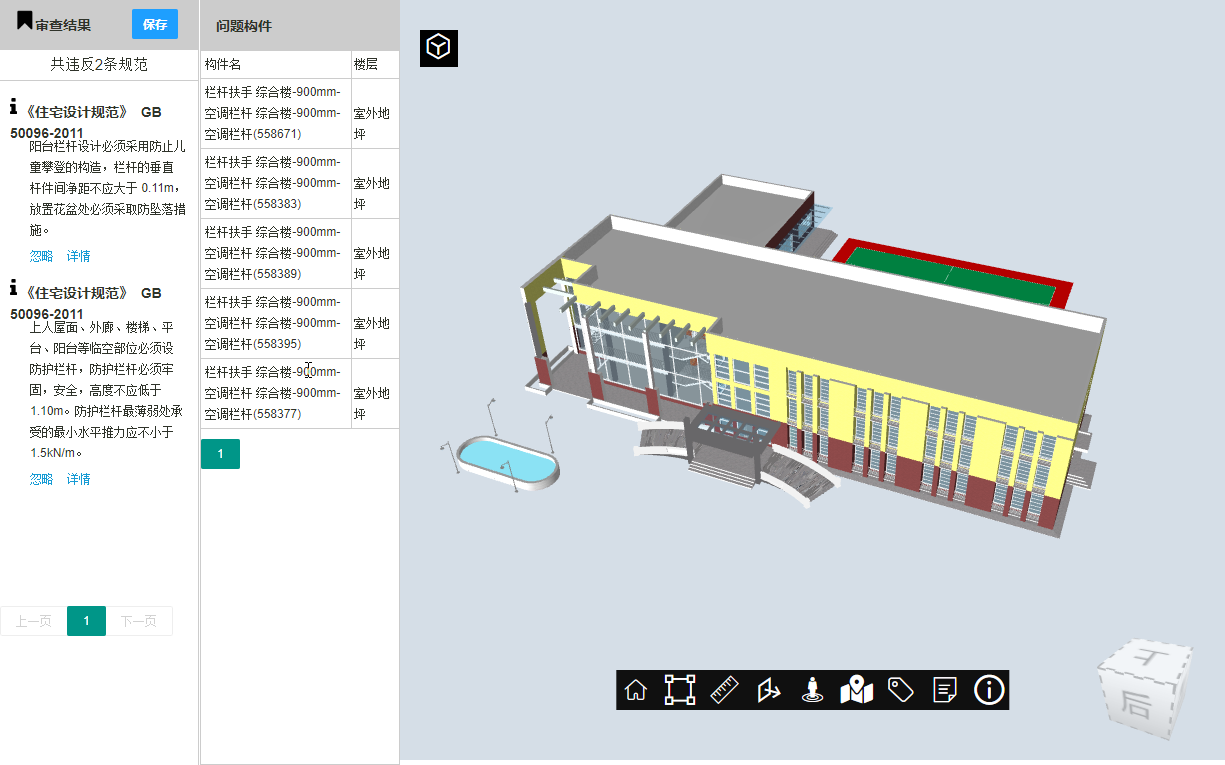Click 下一页 next page button

click(x=139, y=621)
